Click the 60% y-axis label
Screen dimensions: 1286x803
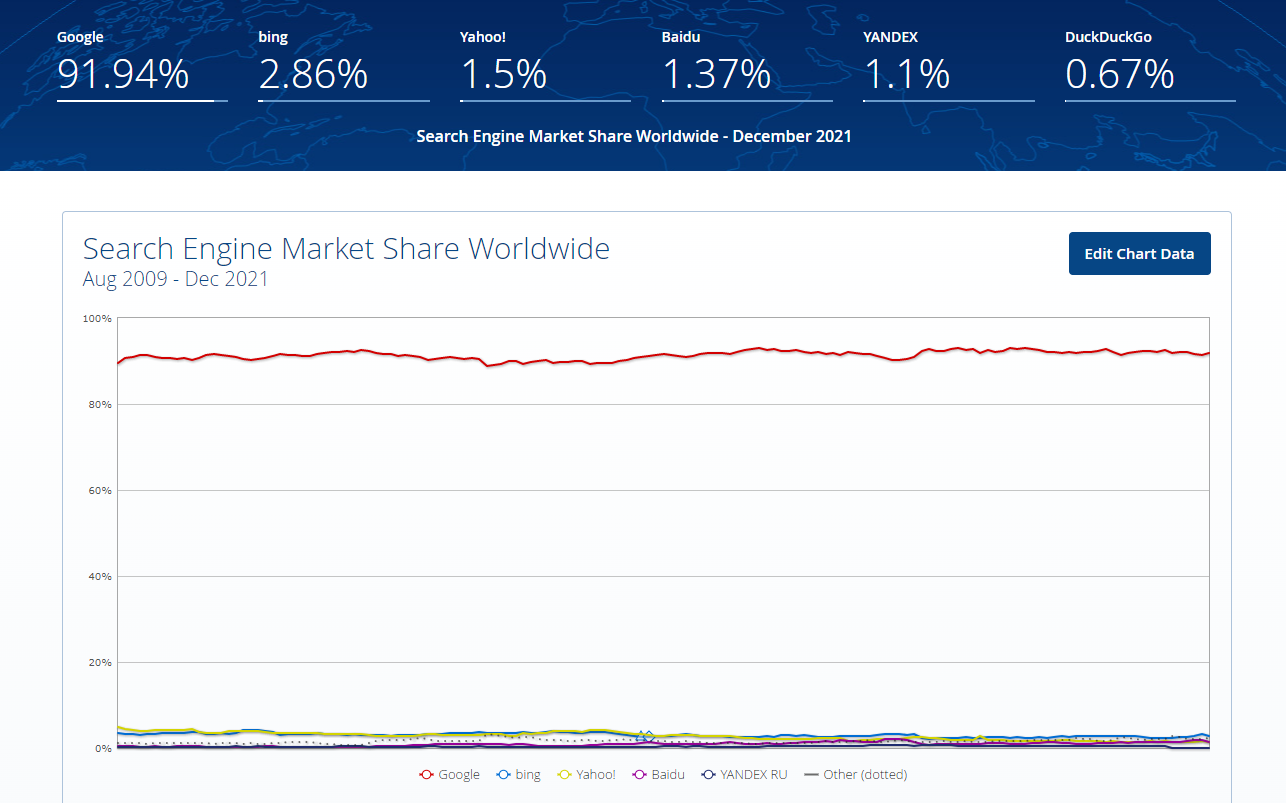(100, 490)
